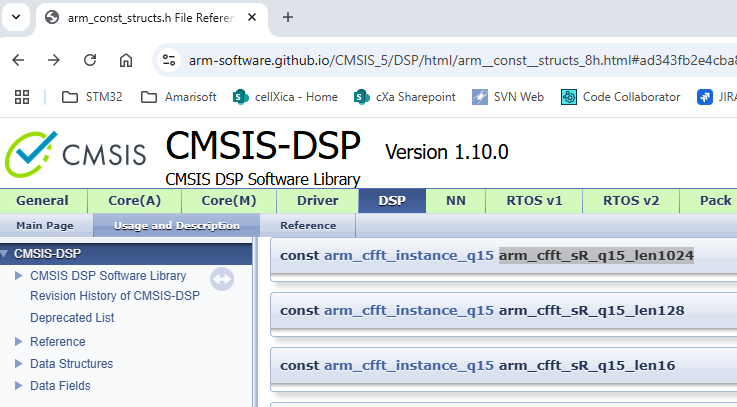
Task: Switch to the Driver tab
Action: click(318, 201)
